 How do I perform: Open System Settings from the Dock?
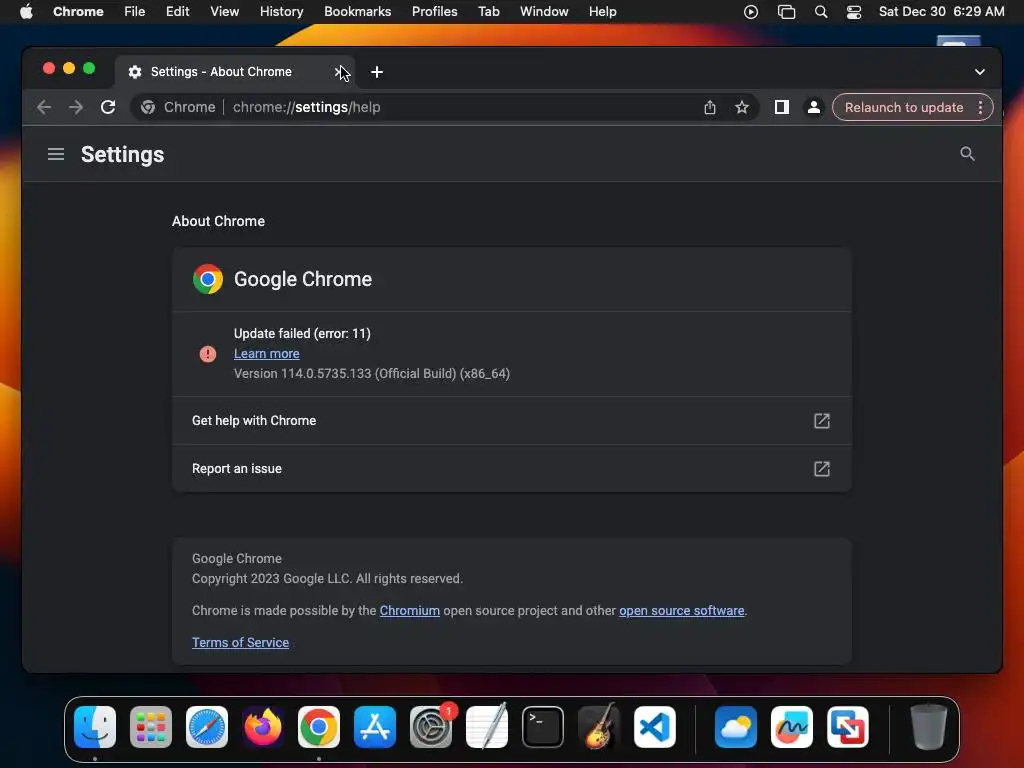click(431, 727)
